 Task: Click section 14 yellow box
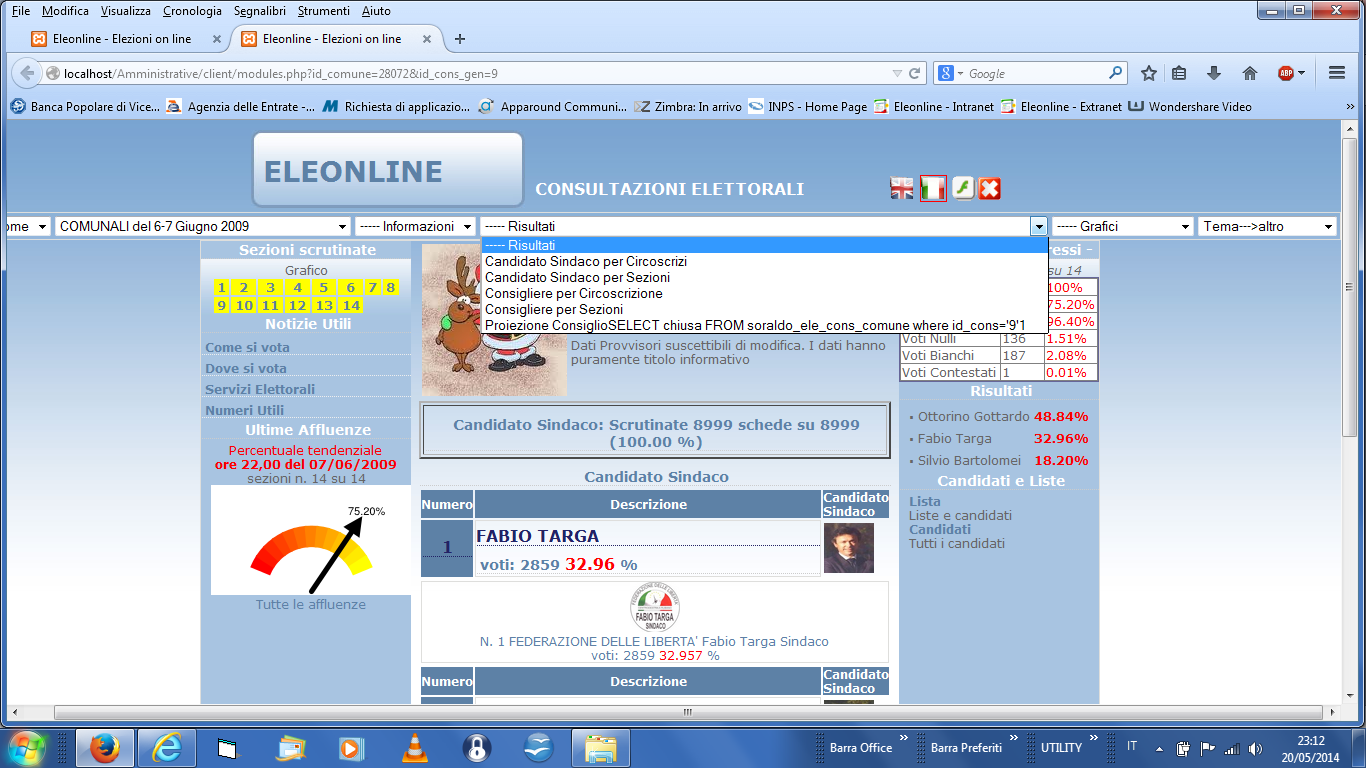coord(350,305)
